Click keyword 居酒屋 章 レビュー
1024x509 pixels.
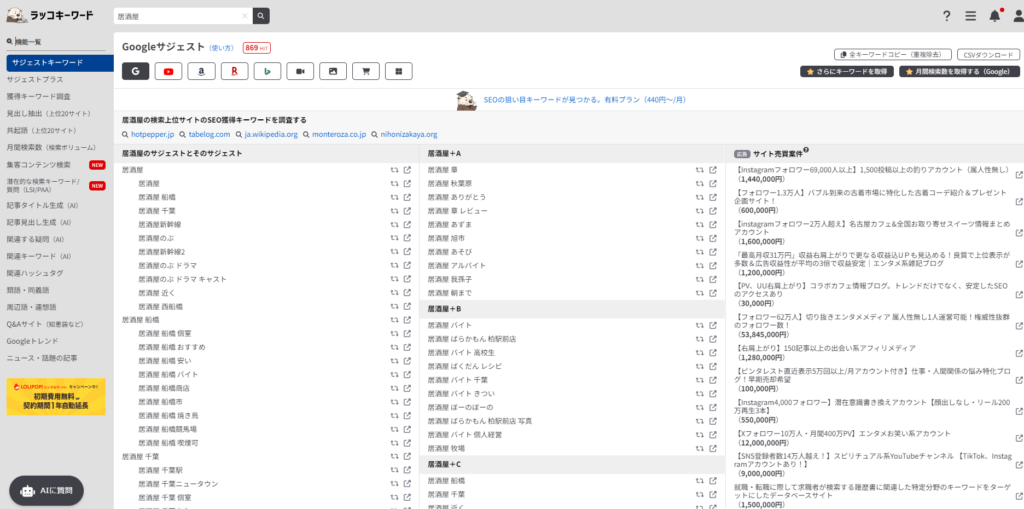coord(457,211)
